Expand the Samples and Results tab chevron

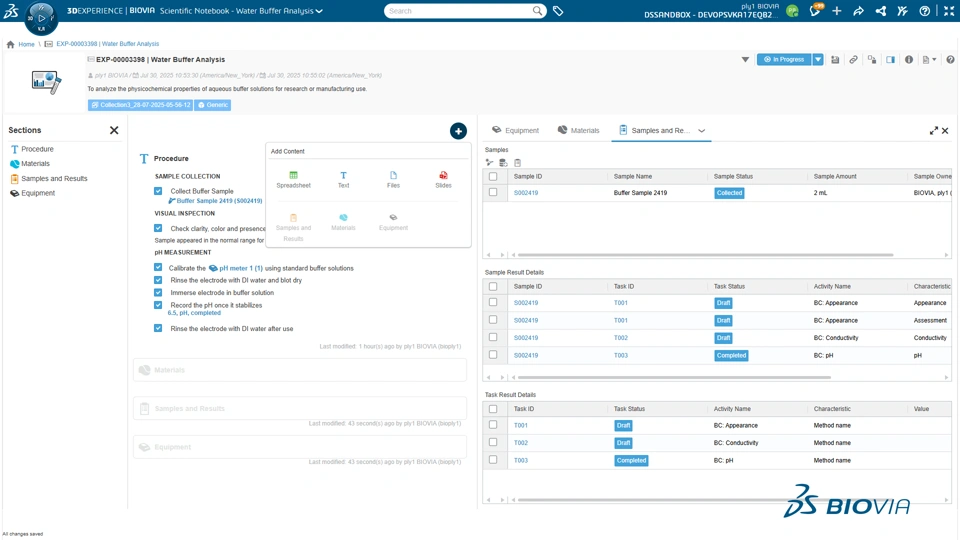click(x=702, y=131)
